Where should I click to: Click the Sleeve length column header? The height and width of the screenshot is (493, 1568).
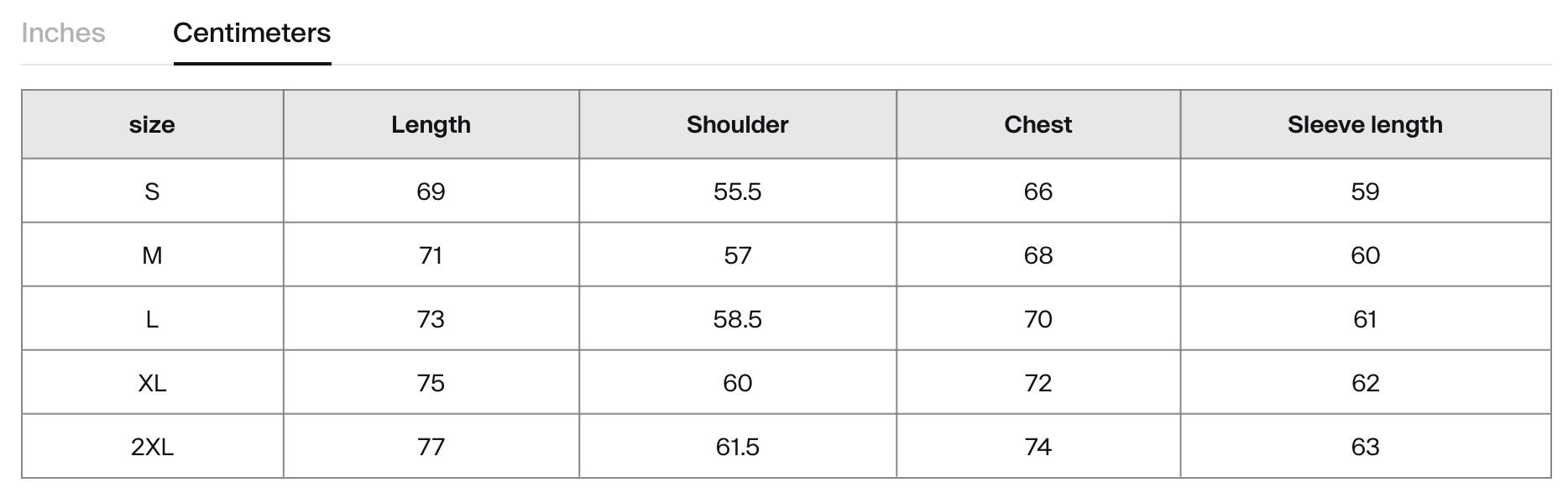point(1364,124)
